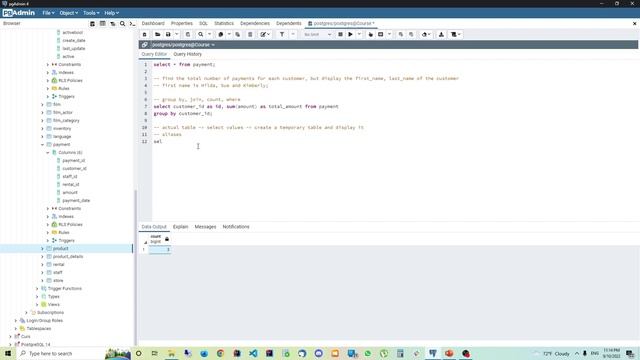The width and height of the screenshot is (640, 360).
Task: Open the Help menu
Action: click(111, 13)
